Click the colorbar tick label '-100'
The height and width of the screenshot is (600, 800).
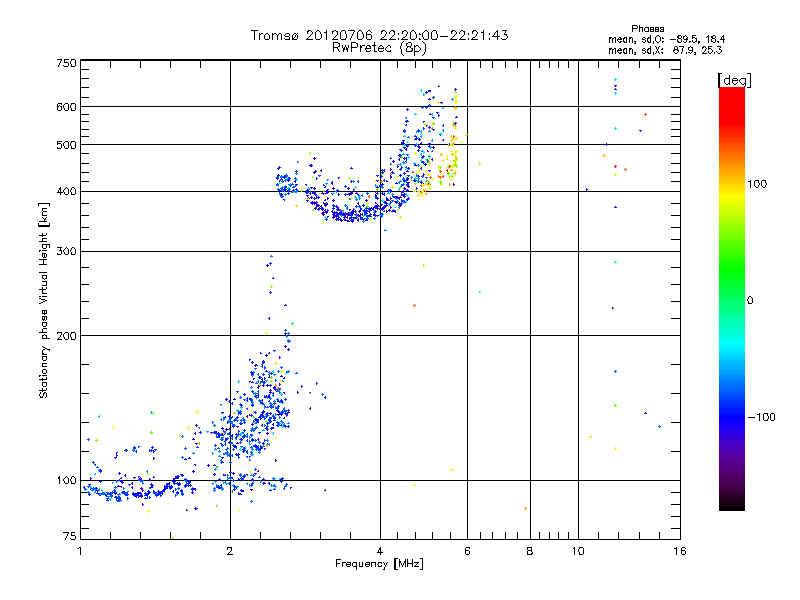(762, 417)
